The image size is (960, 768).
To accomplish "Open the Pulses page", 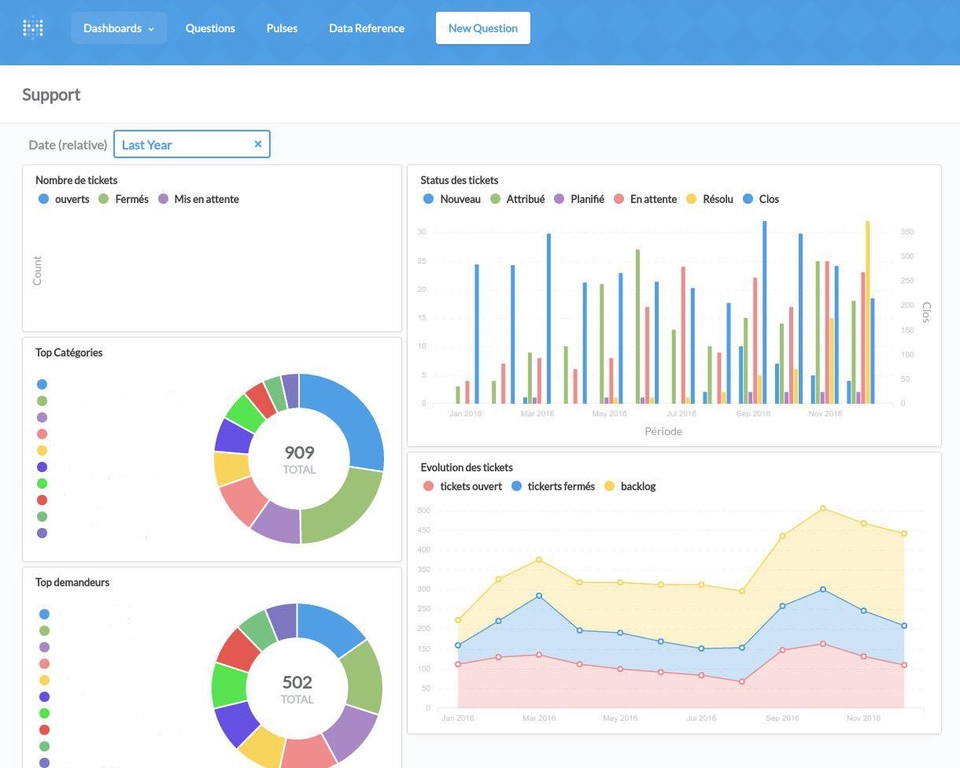I will pos(282,28).
